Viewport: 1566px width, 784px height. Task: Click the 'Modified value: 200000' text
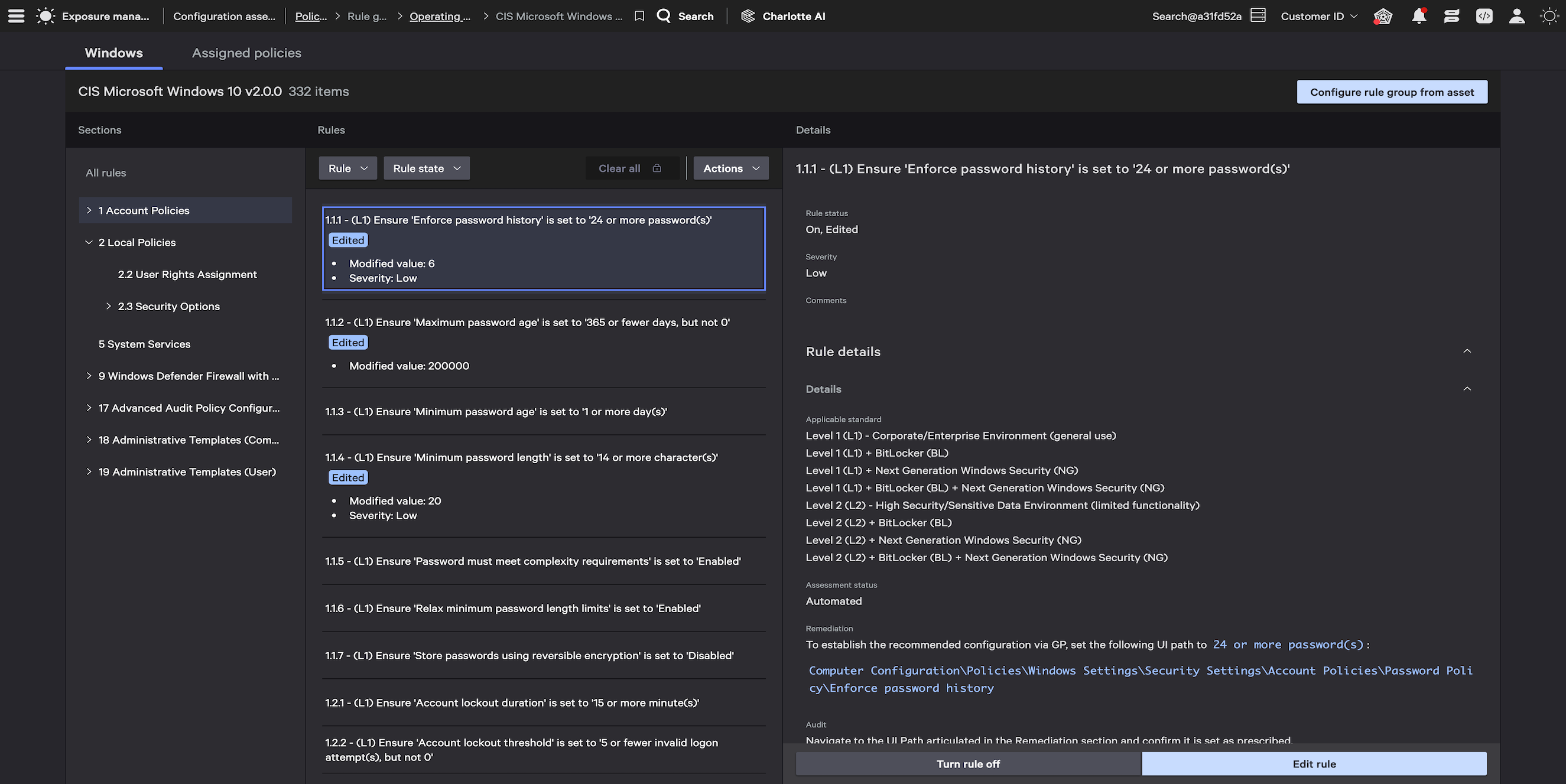tap(409, 366)
